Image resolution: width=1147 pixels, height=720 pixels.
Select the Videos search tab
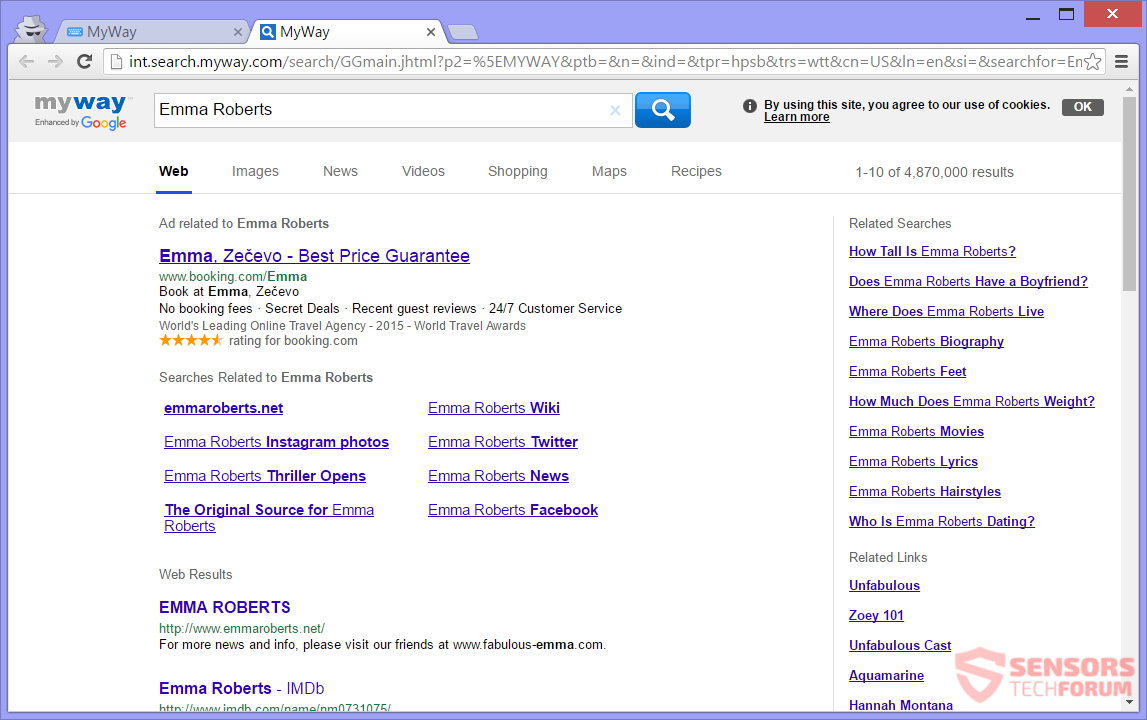pyautogui.click(x=423, y=171)
